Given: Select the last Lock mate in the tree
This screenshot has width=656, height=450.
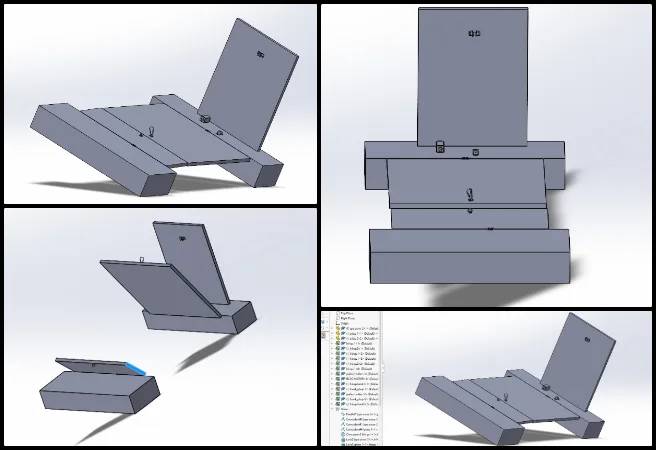Looking at the screenshot, I should (x=343, y=444).
